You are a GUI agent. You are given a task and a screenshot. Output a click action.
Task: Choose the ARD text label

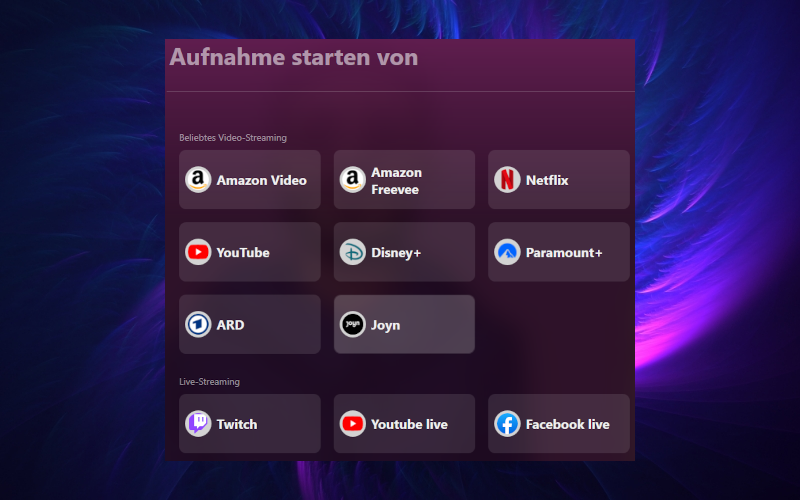pos(230,325)
